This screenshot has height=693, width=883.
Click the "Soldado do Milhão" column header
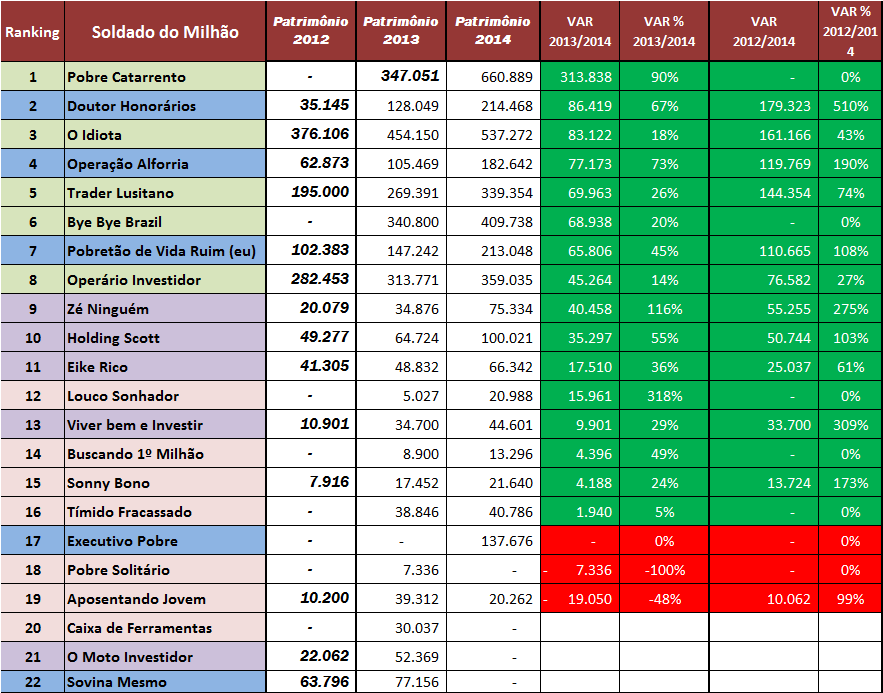point(165,32)
